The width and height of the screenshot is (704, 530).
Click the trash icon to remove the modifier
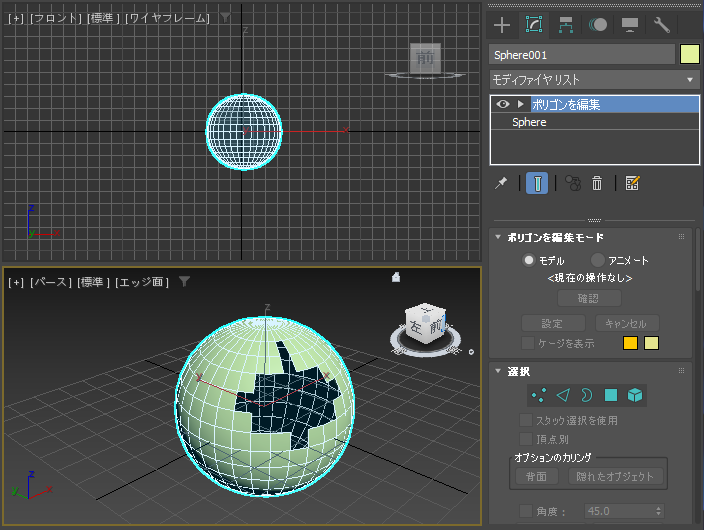tap(597, 183)
